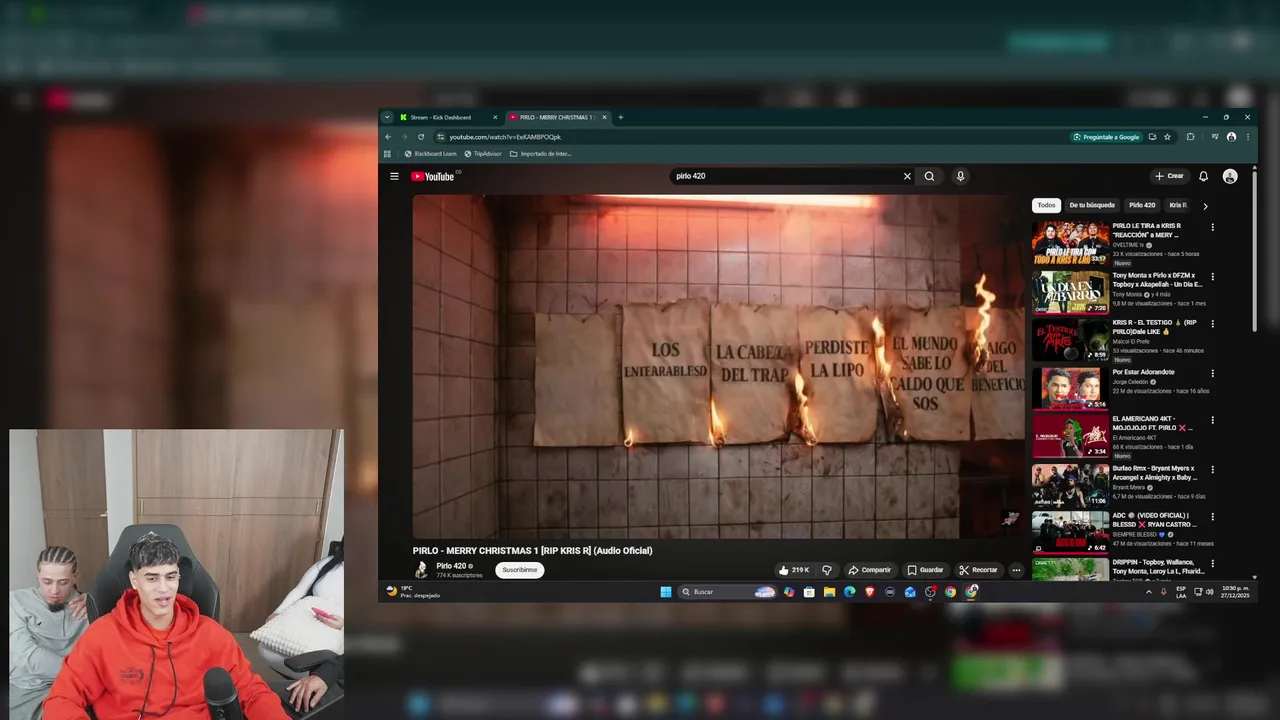Open File Explorer from taskbar
The width and height of the screenshot is (1280, 720).
[829, 592]
